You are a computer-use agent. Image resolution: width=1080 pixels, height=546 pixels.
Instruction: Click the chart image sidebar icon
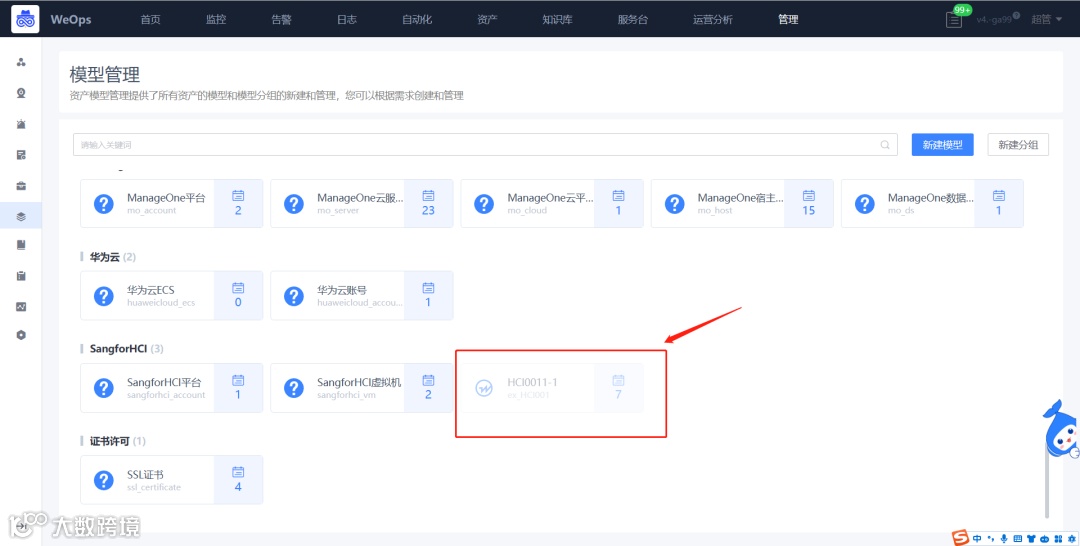click(x=21, y=306)
